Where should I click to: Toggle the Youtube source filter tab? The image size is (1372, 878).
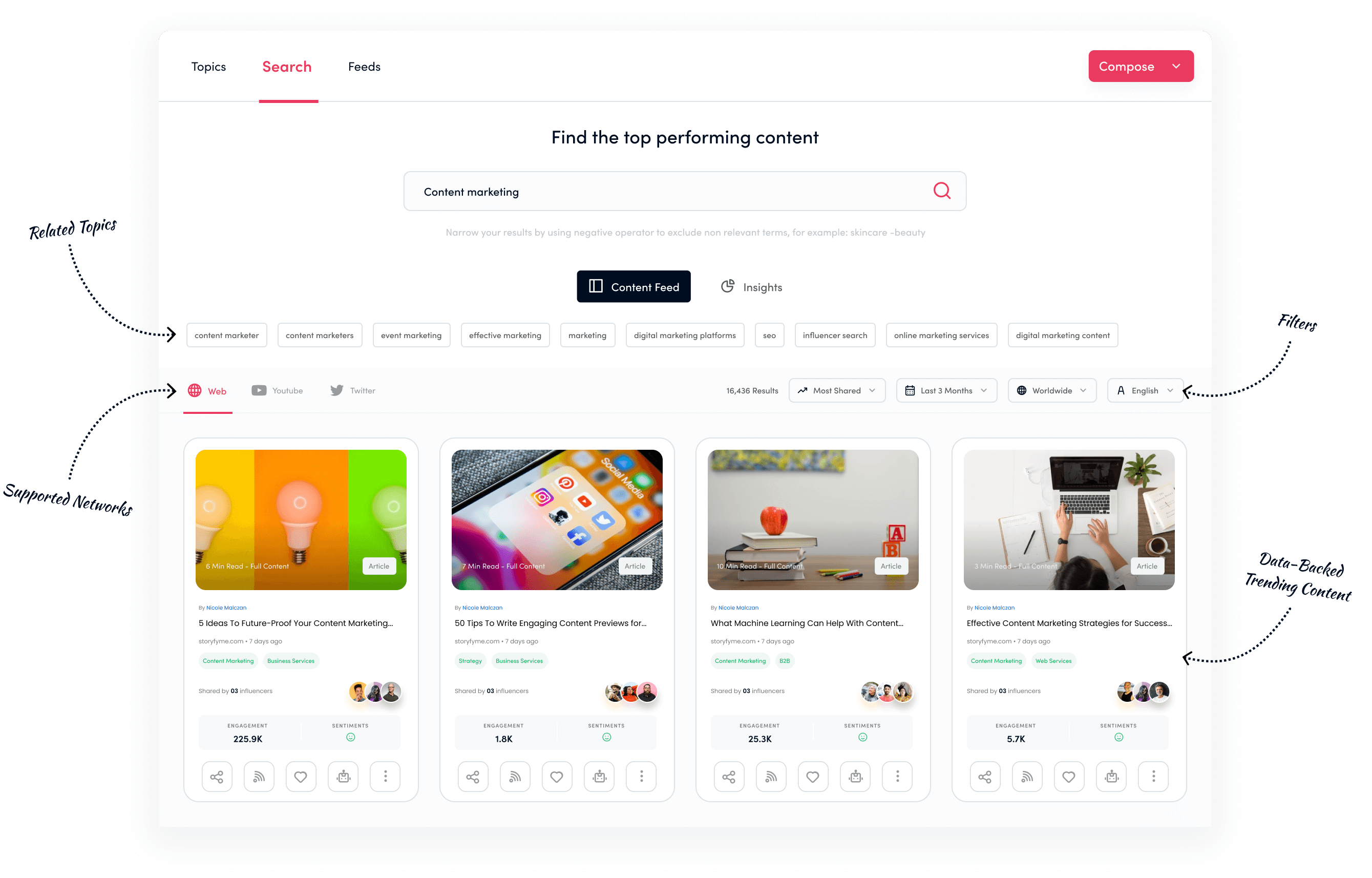point(278,390)
